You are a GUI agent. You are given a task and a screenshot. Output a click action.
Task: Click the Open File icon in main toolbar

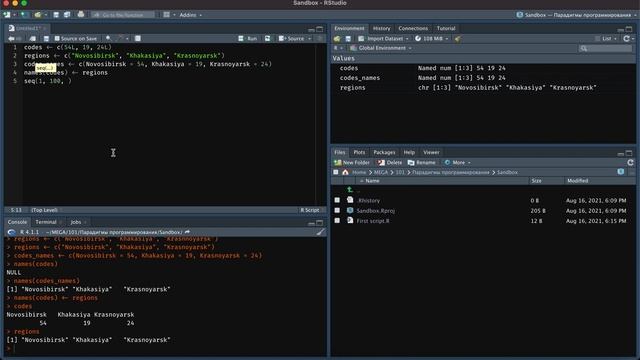tap(37, 15)
